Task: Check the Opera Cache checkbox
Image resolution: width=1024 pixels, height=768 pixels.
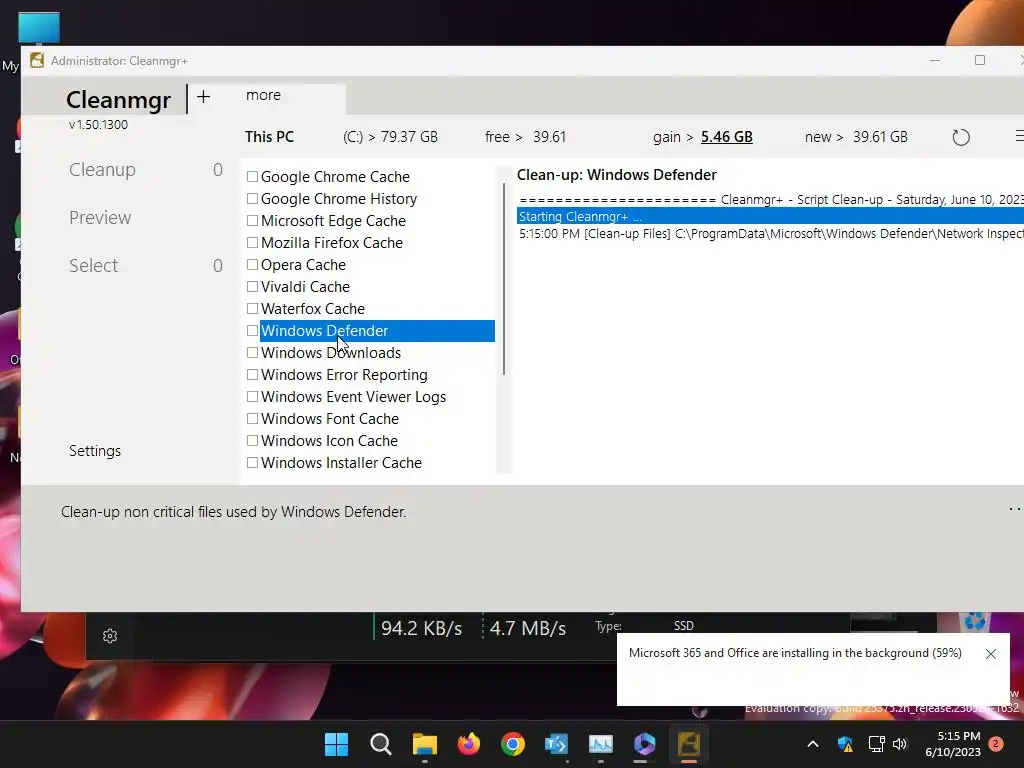Action: [x=252, y=264]
